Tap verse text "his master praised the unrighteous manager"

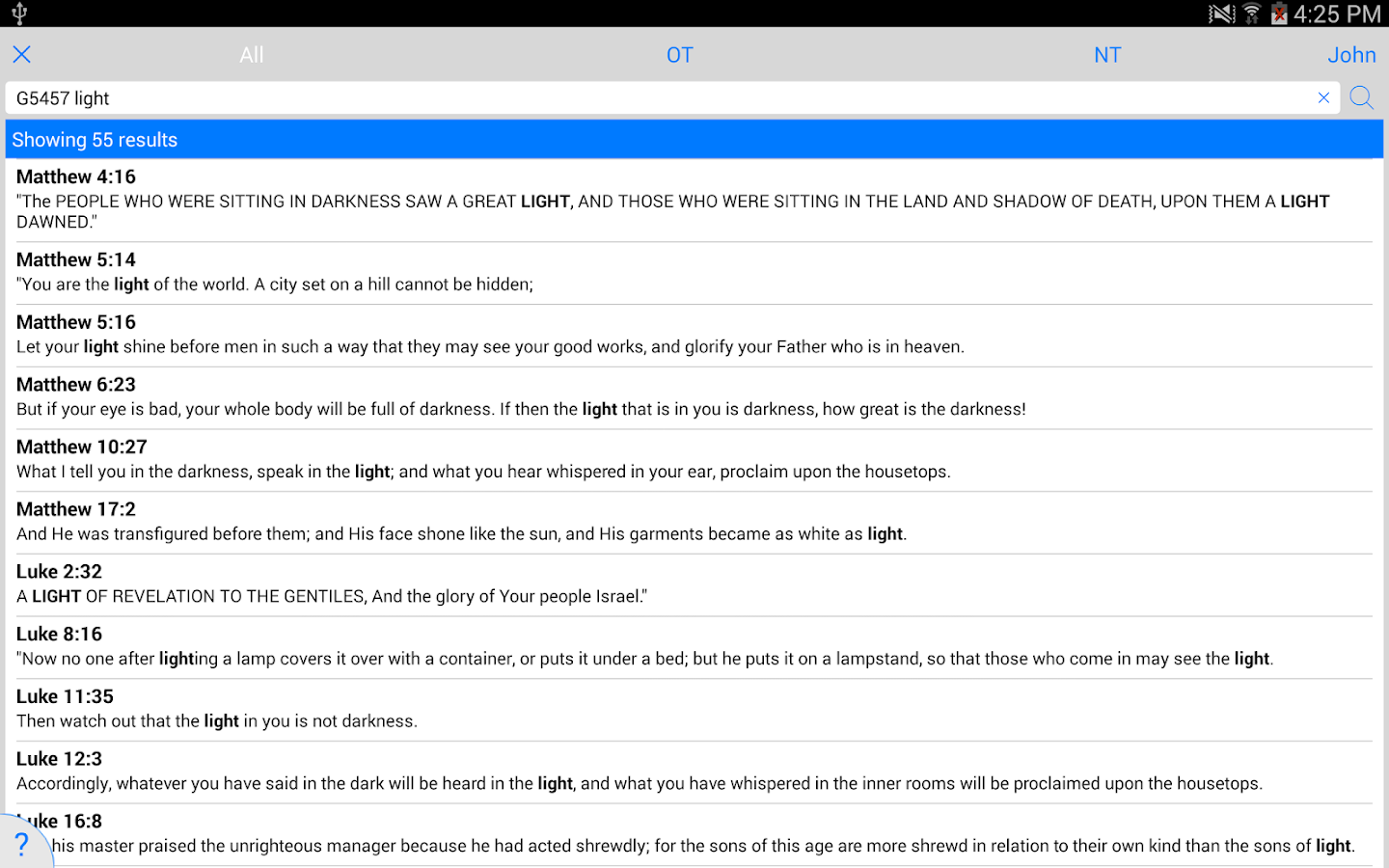224,846
